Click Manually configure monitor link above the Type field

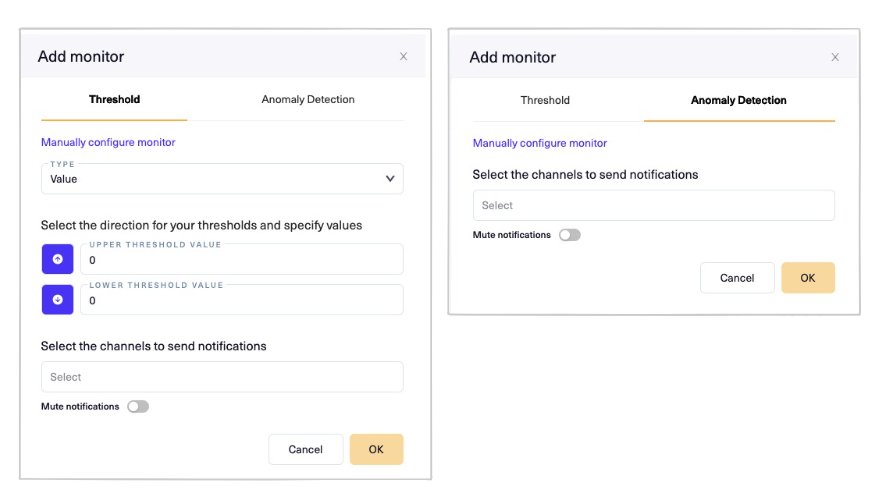coord(108,142)
